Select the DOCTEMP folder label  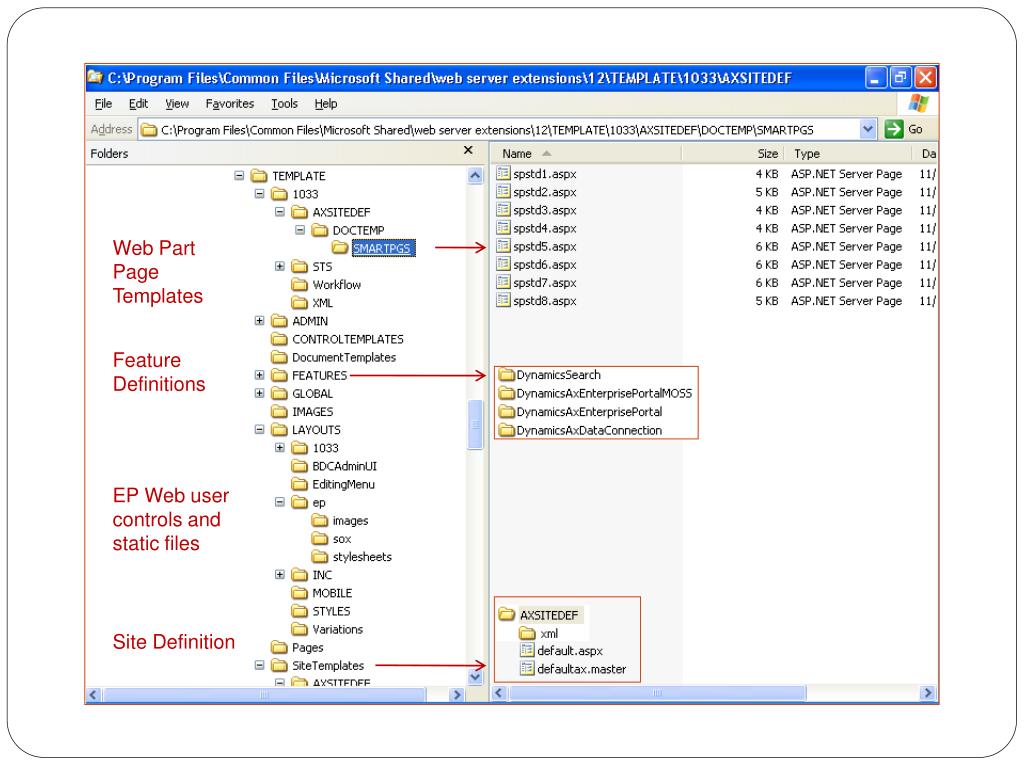pos(359,231)
